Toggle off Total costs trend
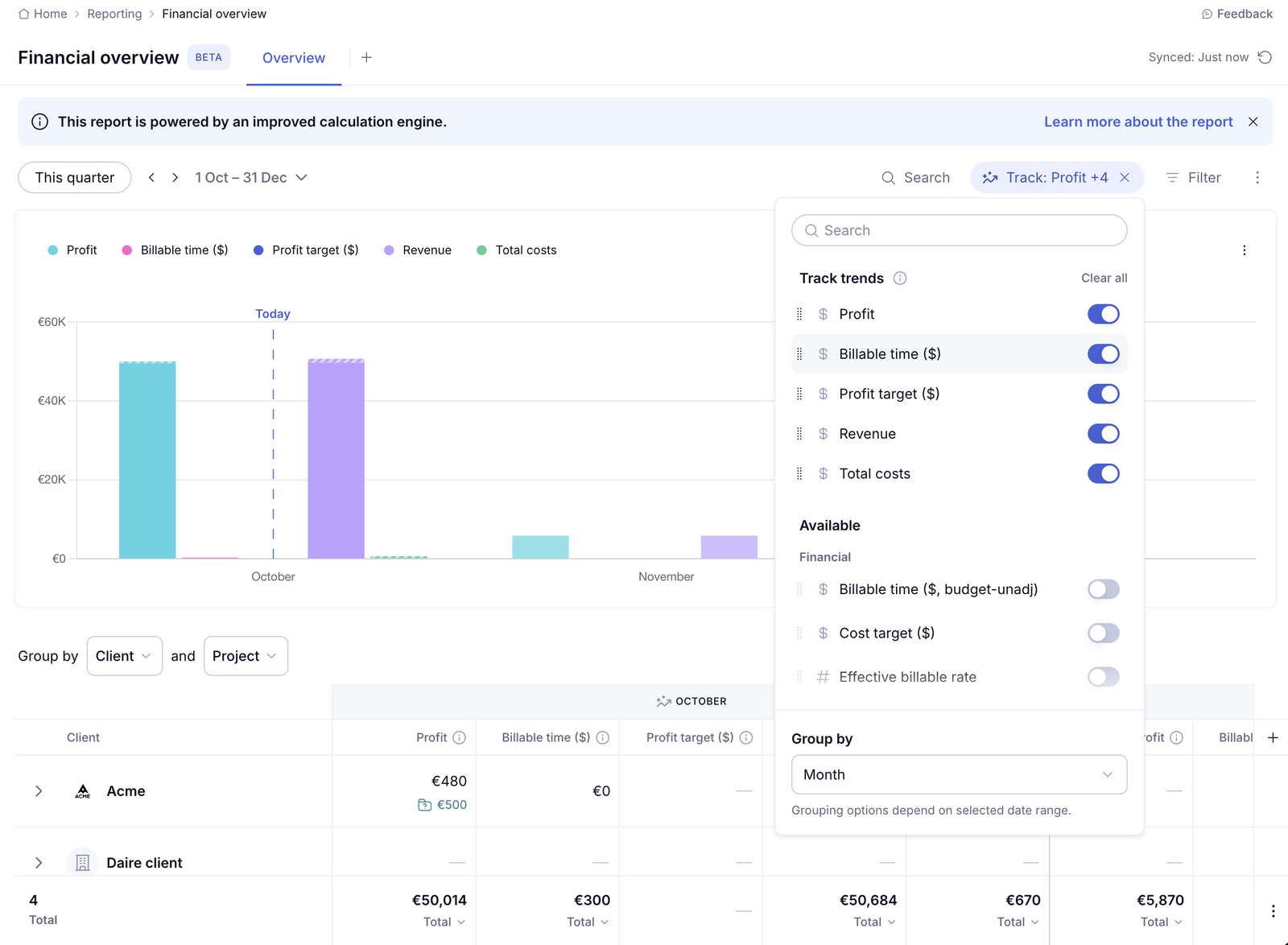The height and width of the screenshot is (945, 1288). pyautogui.click(x=1103, y=473)
